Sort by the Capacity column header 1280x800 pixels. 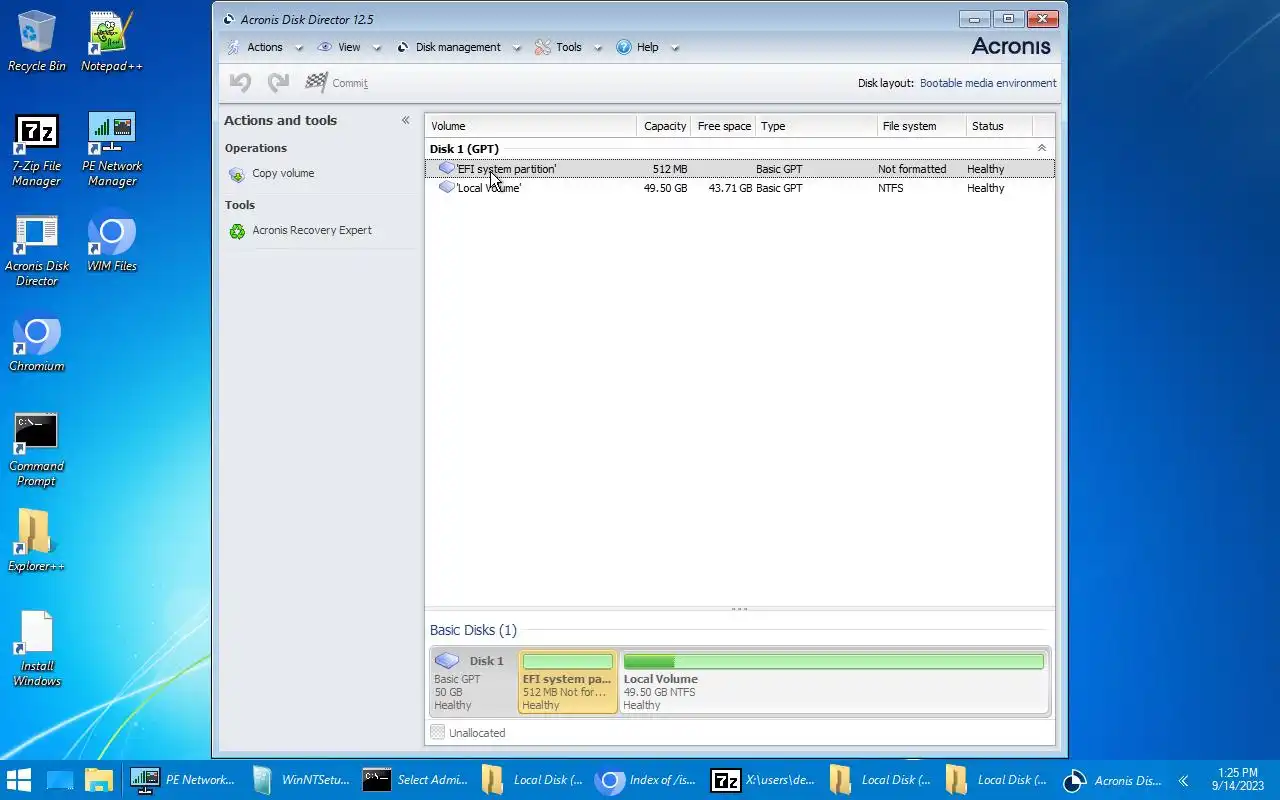click(664, 126)
